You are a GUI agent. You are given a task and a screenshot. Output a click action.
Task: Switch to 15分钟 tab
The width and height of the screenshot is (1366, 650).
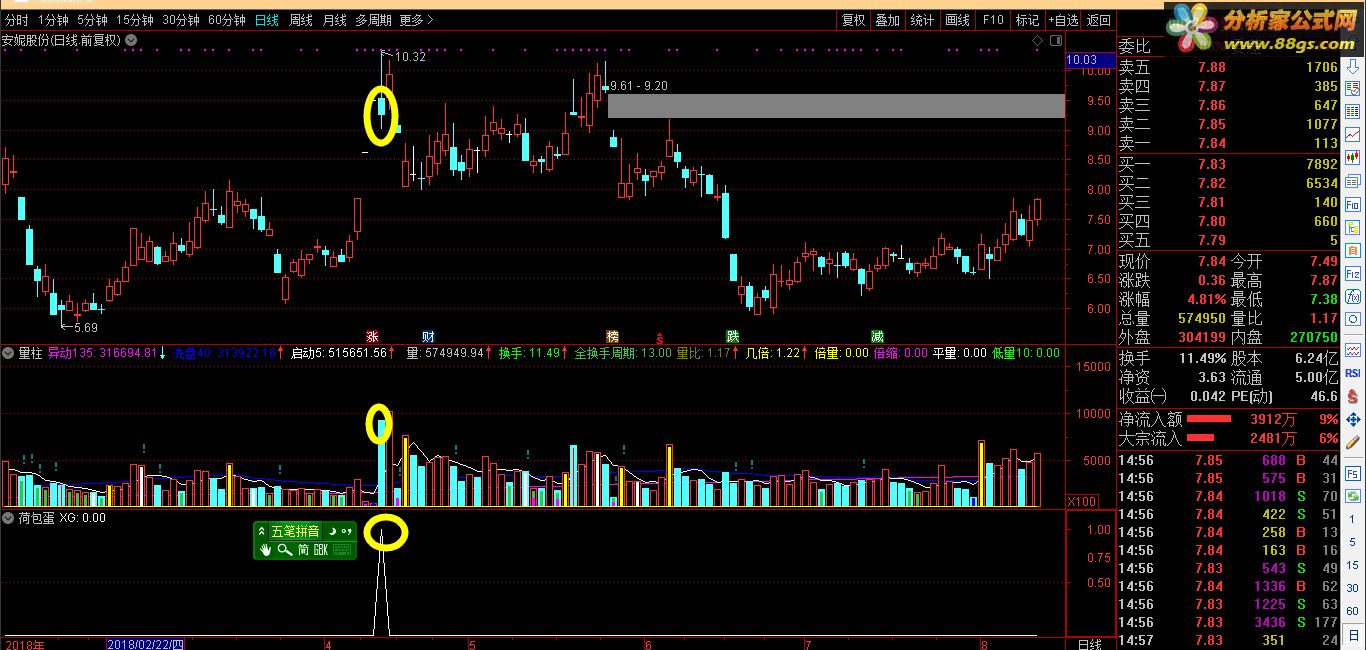(x=135, y=20)
